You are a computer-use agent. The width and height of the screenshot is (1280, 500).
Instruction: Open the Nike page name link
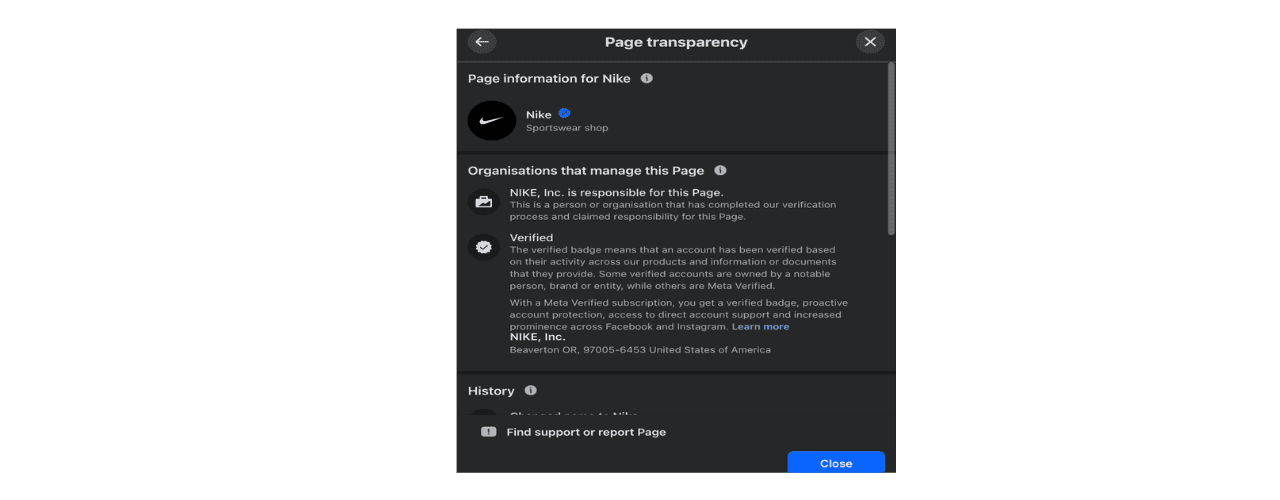point(539,114)
